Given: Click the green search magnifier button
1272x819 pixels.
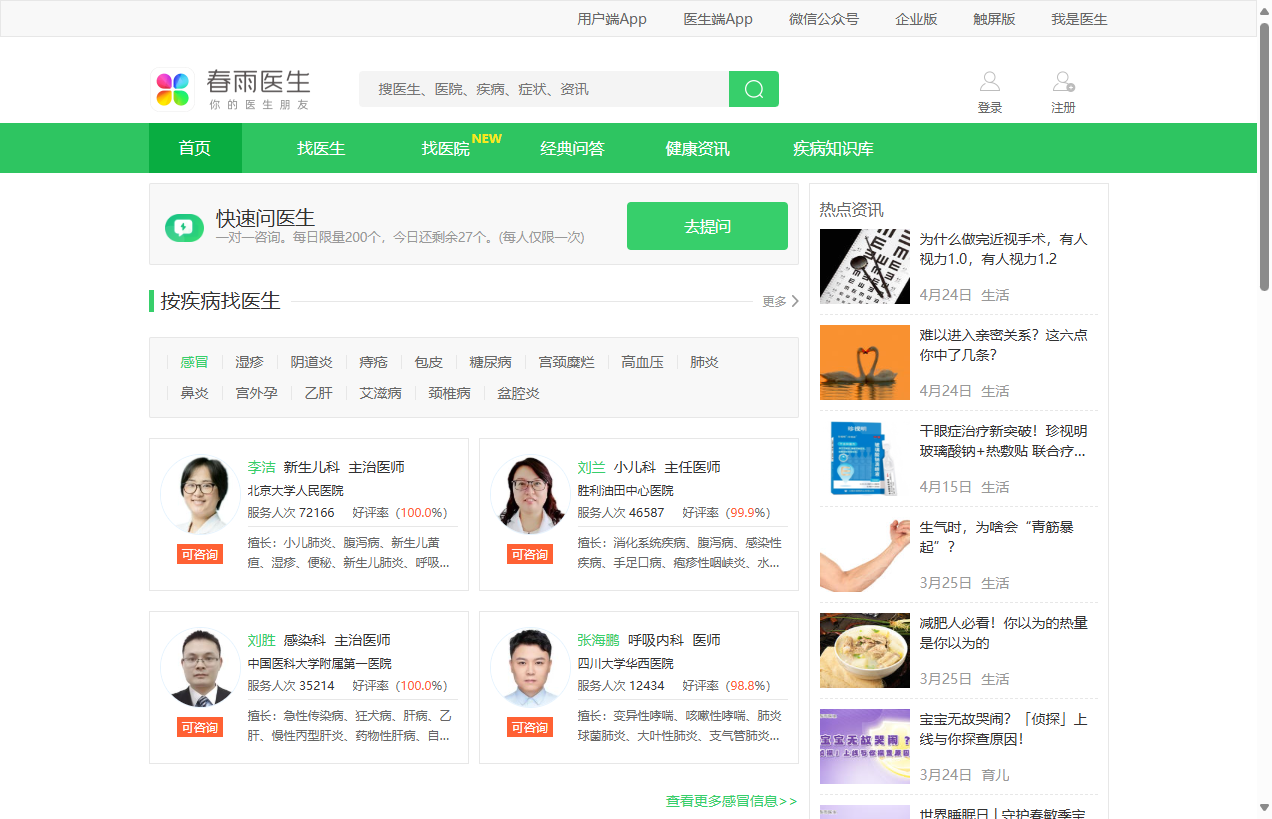Looking at the screenshot, I should click(x=753, y=89).
